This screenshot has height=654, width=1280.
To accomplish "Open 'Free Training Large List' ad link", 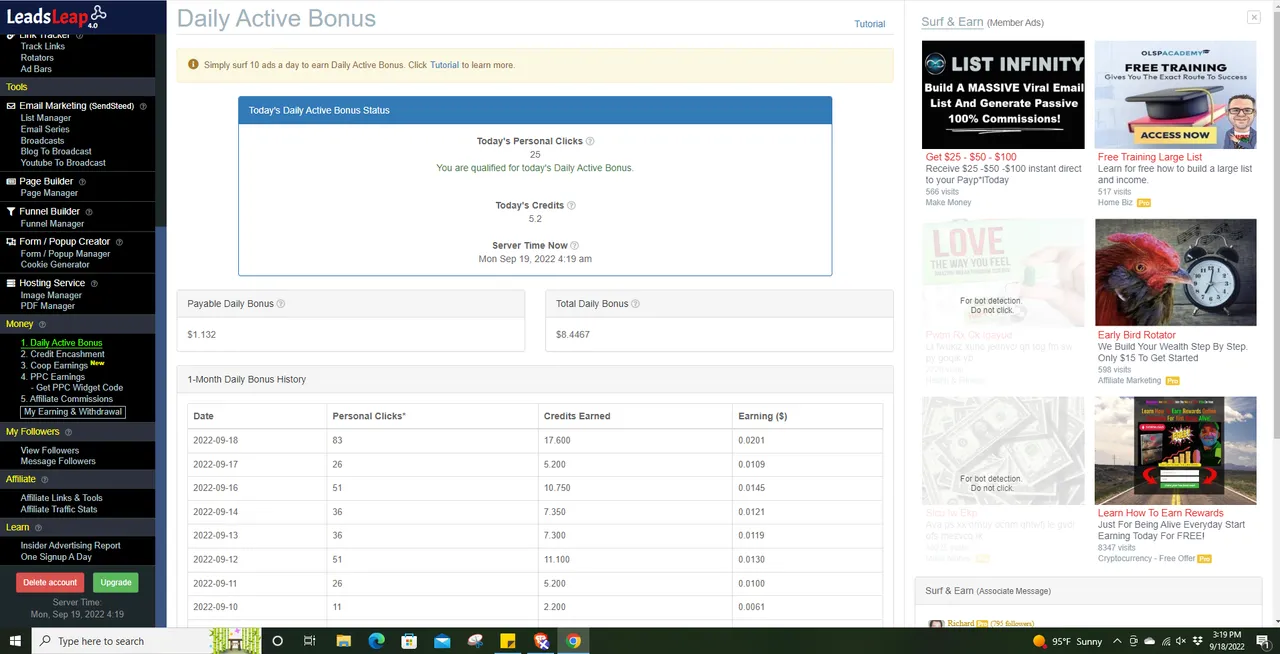I will tap(1150, 157).
